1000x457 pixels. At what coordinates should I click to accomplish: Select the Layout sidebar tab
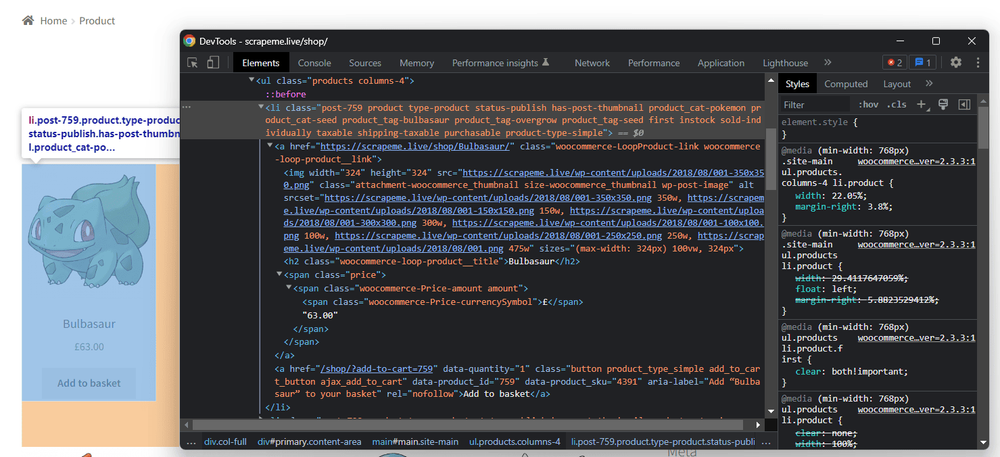[x=897, y=83]
